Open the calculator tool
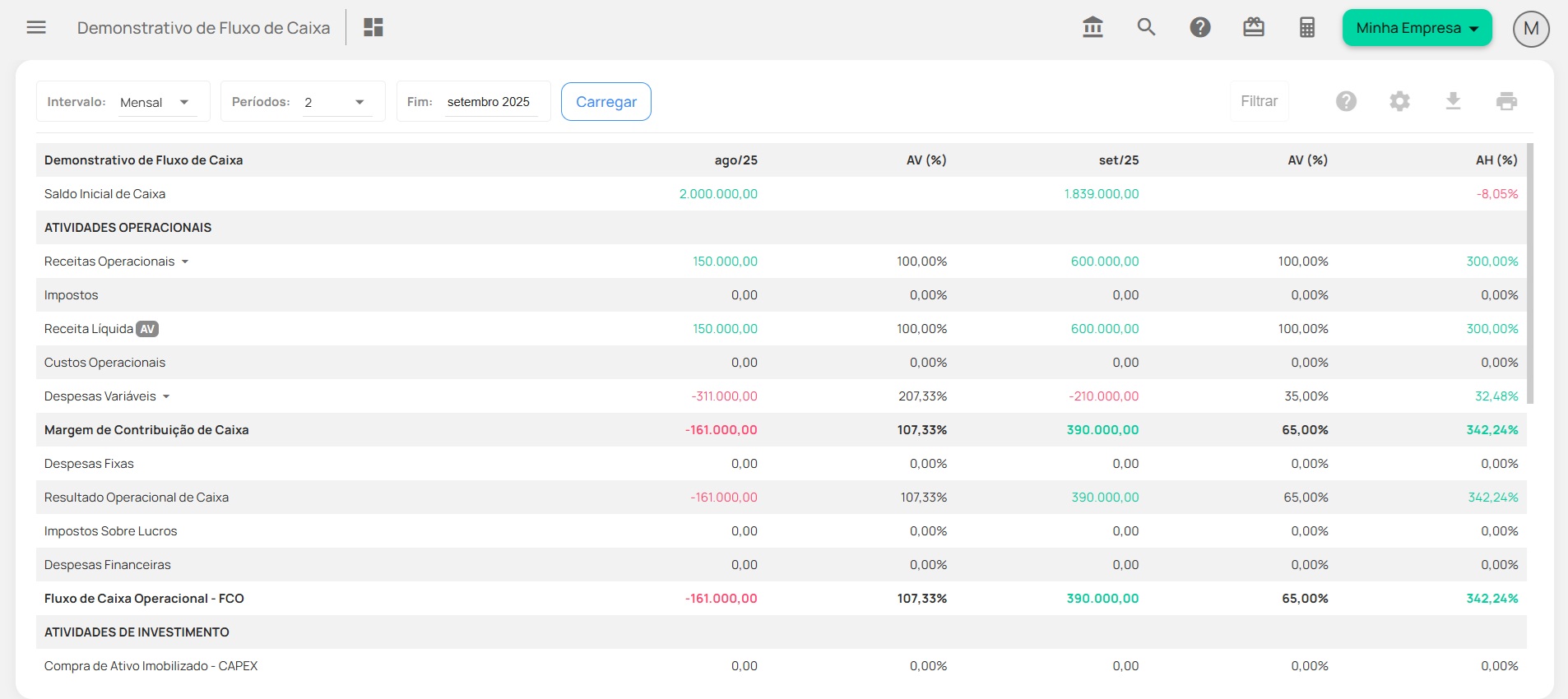 tap(1307, 28)
